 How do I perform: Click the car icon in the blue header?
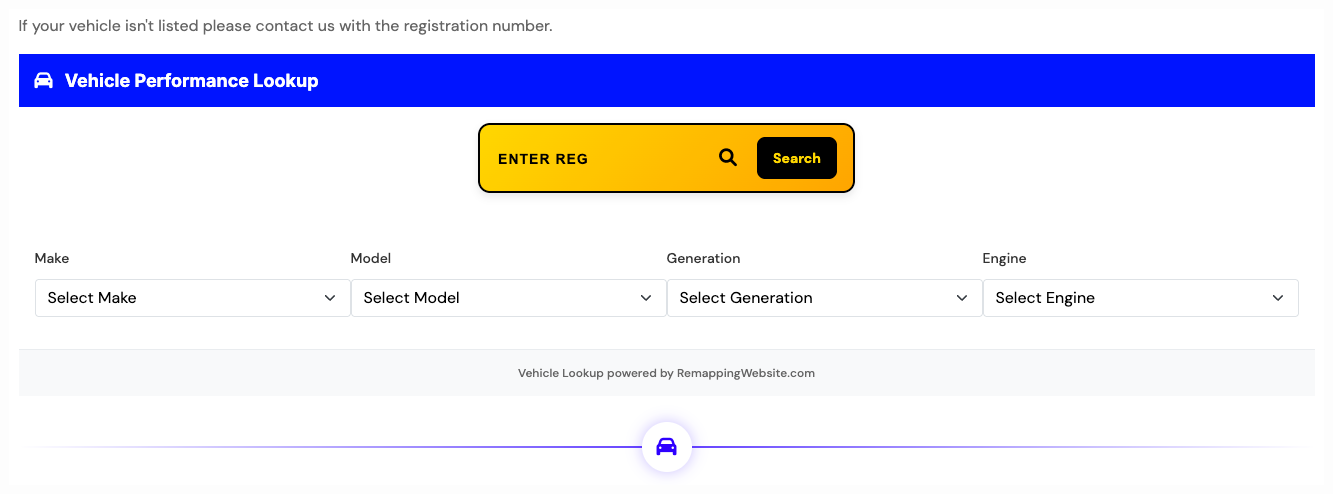point(43,81)
